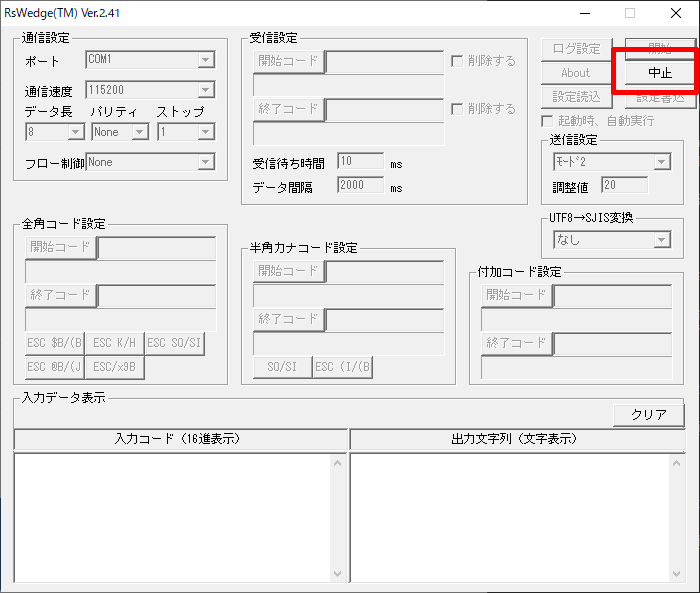Click the 受信設定 開始コード button

[x=288, y=61]
